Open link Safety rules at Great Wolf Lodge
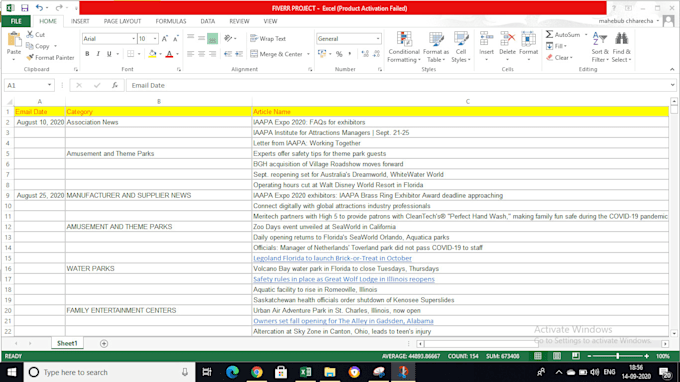 [343, 279]
